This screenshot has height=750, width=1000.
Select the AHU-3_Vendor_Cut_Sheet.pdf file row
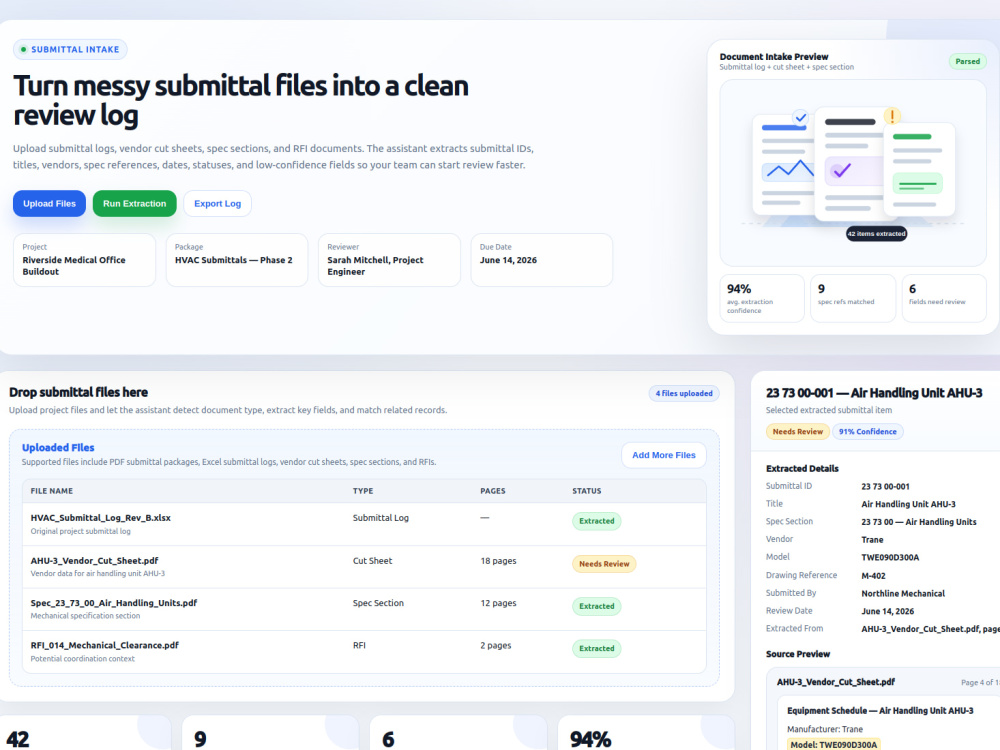click(x=364, y=567)
